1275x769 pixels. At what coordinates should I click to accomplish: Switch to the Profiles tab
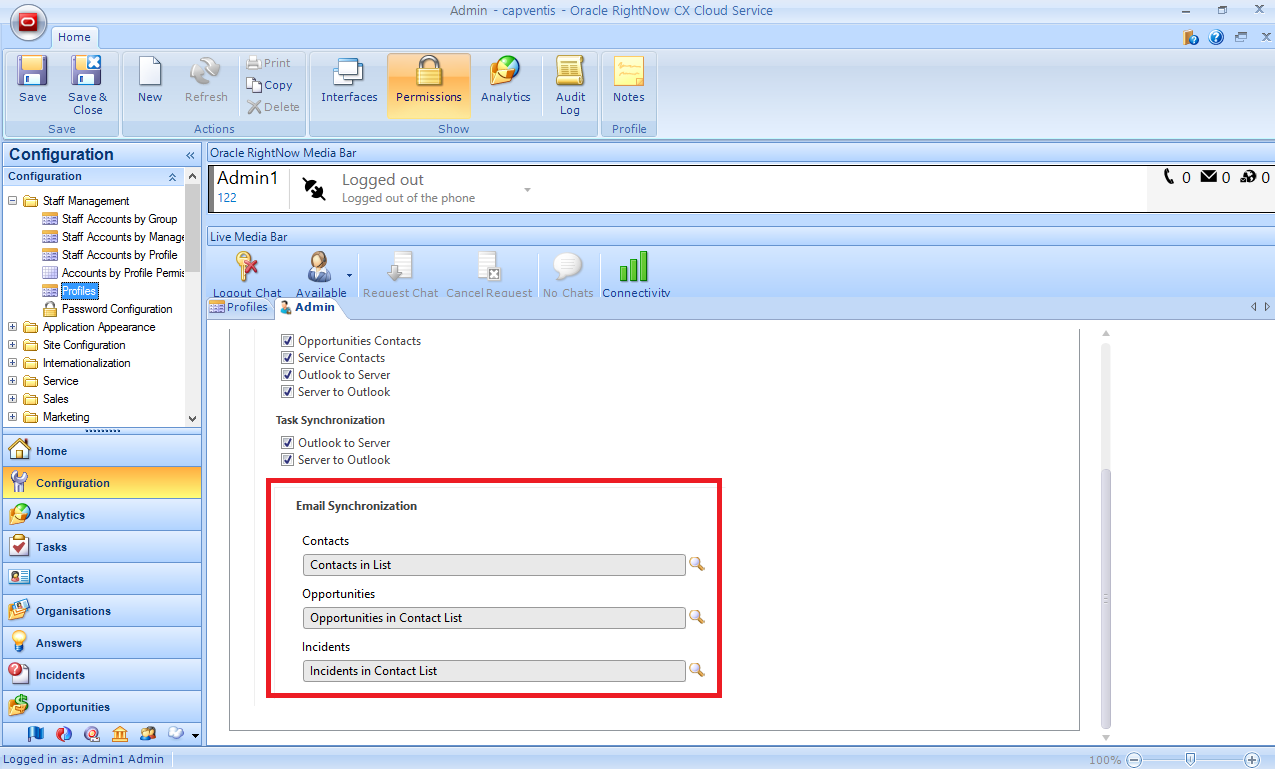[239, 307]
